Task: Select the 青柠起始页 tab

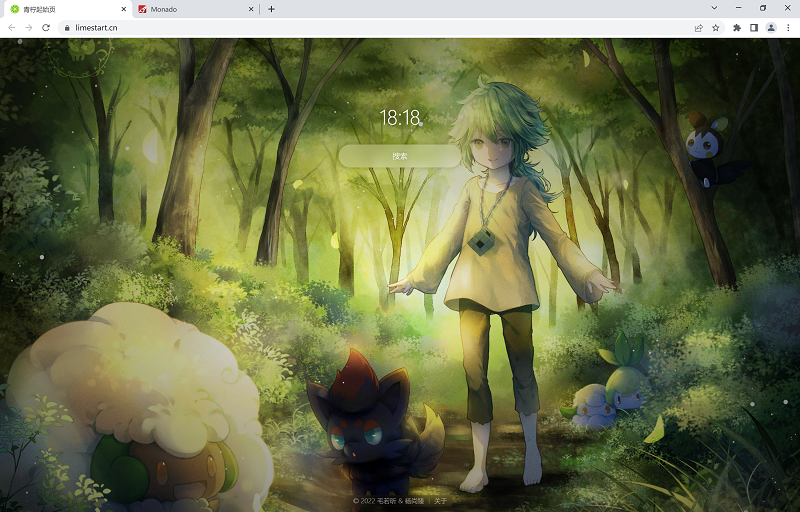Action: (x=60, y=9)
